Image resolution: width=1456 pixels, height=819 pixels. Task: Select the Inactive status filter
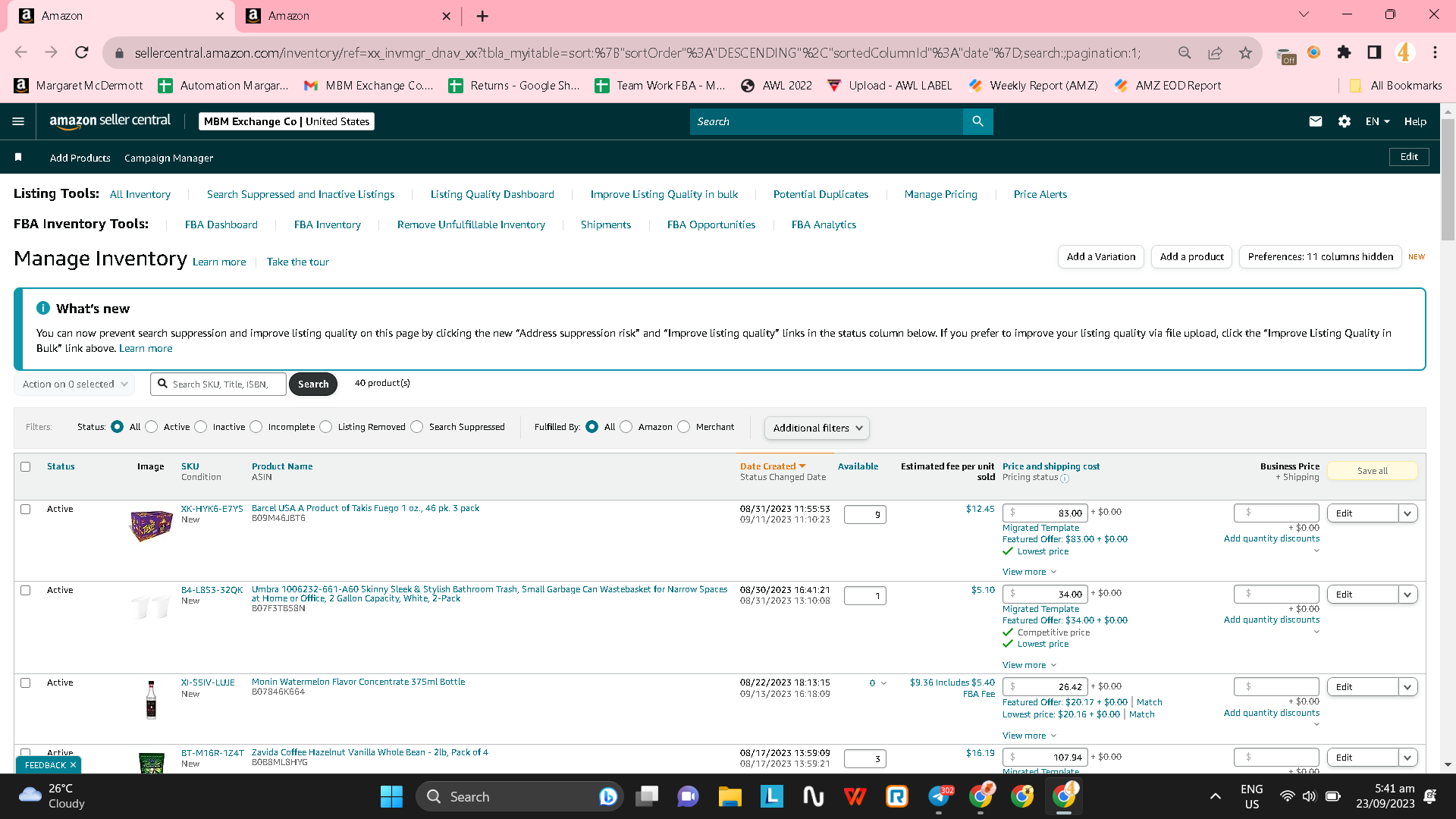[x=201, y=427]
